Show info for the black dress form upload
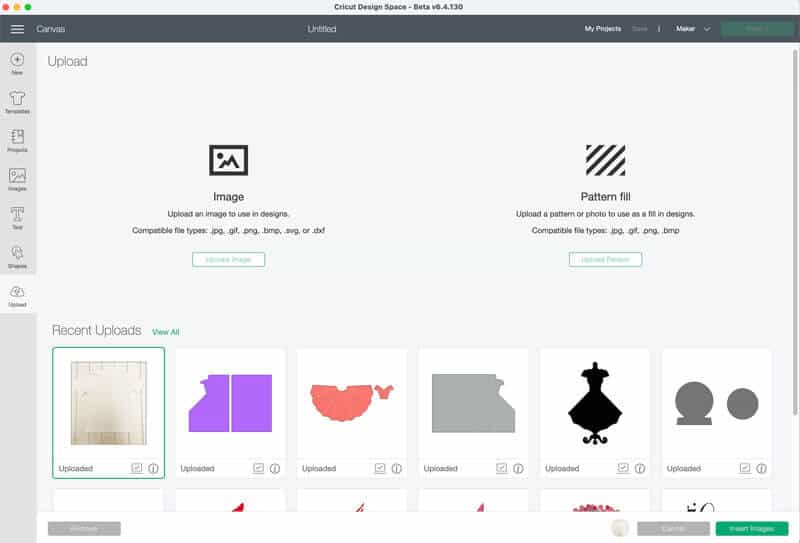 (640, 468)
